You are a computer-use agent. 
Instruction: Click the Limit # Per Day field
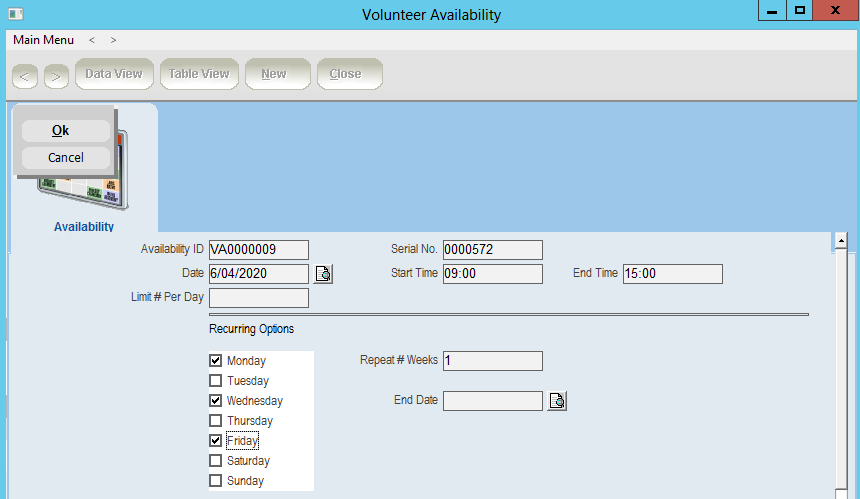[258, 298]
